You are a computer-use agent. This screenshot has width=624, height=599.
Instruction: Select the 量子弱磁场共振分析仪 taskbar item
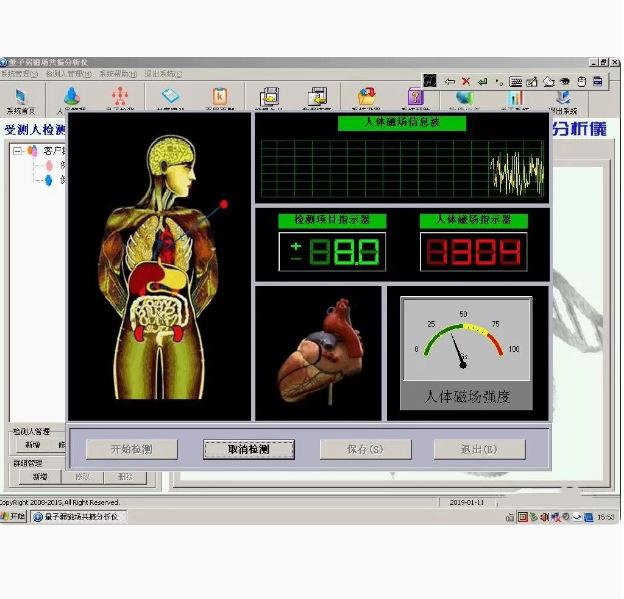tap(78, 517)
